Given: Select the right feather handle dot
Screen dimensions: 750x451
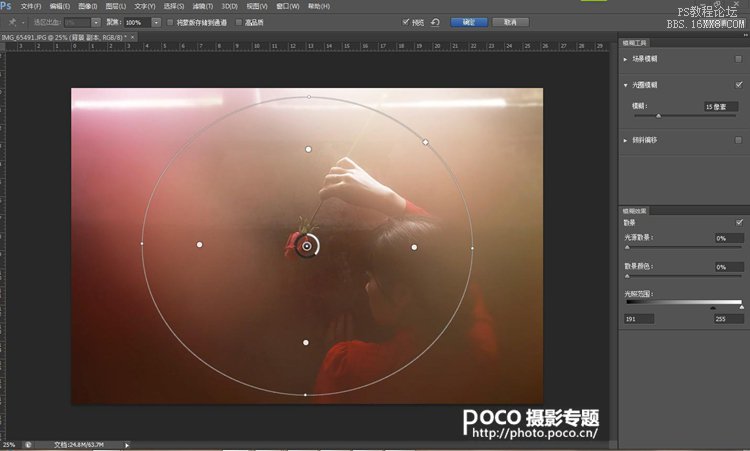Looking at the screenshot, I should point(414,247).
